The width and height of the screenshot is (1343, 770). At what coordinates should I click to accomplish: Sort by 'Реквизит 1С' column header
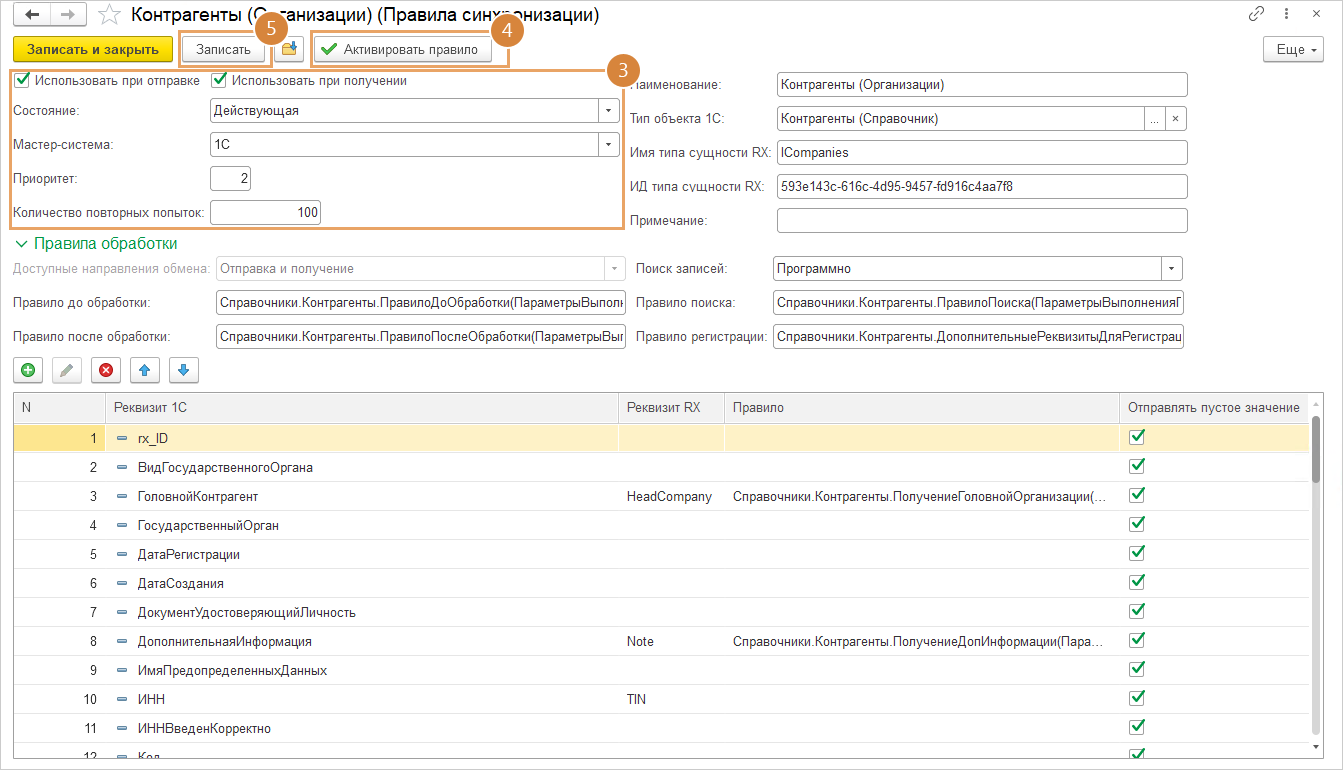click(x=360, y=407)
